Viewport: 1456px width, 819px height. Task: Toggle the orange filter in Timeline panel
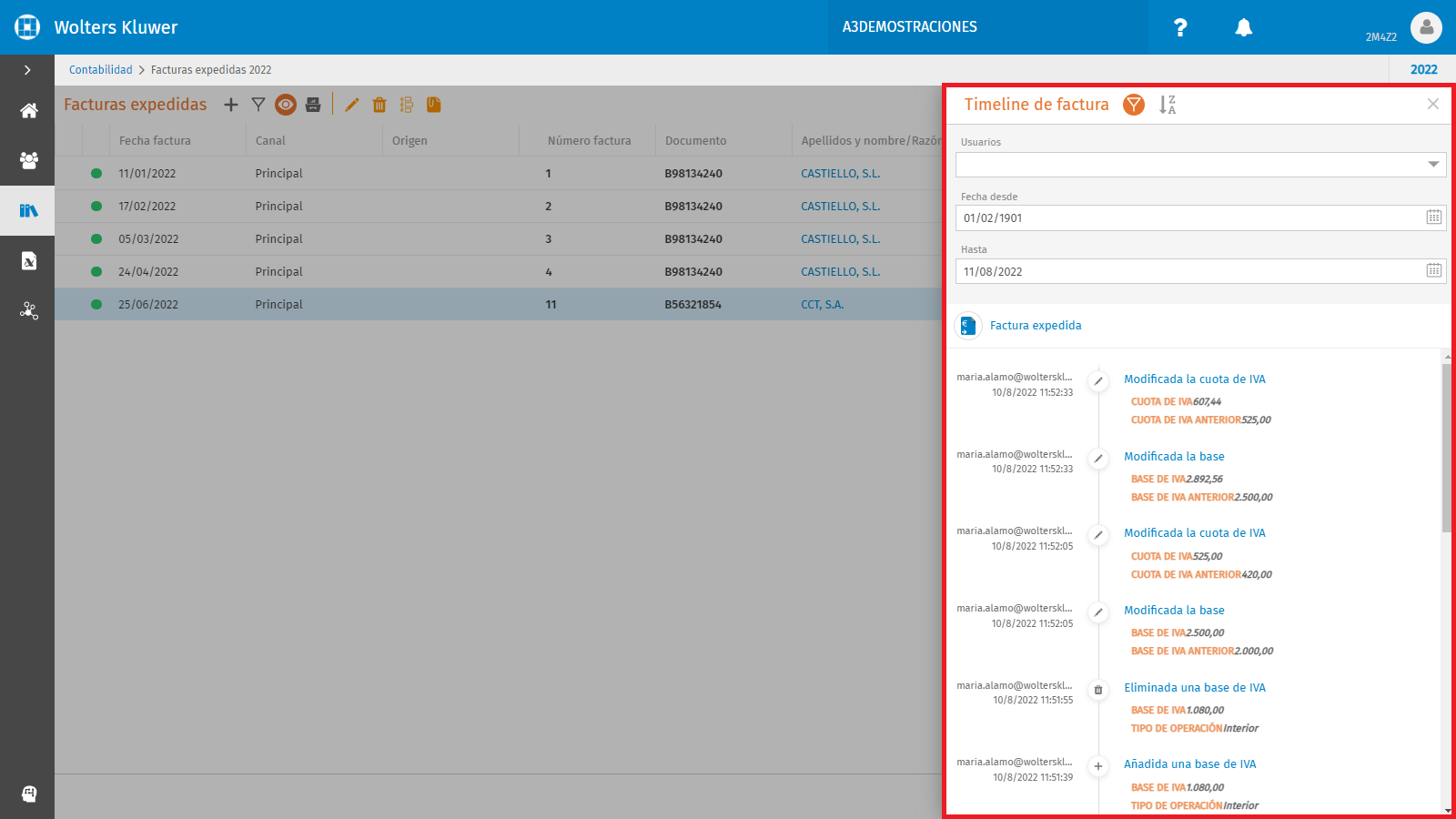[1134, 105]
